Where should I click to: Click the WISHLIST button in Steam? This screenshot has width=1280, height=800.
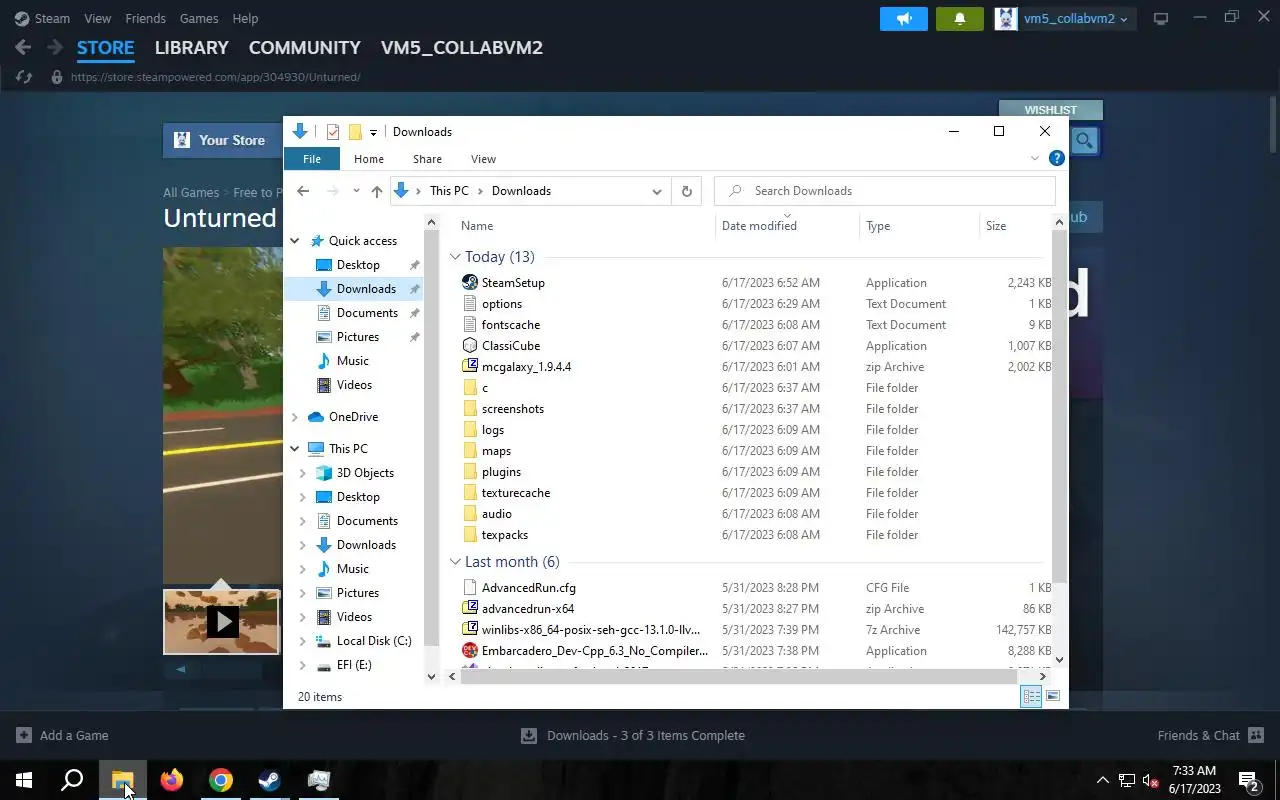(x=1051, y=110)
